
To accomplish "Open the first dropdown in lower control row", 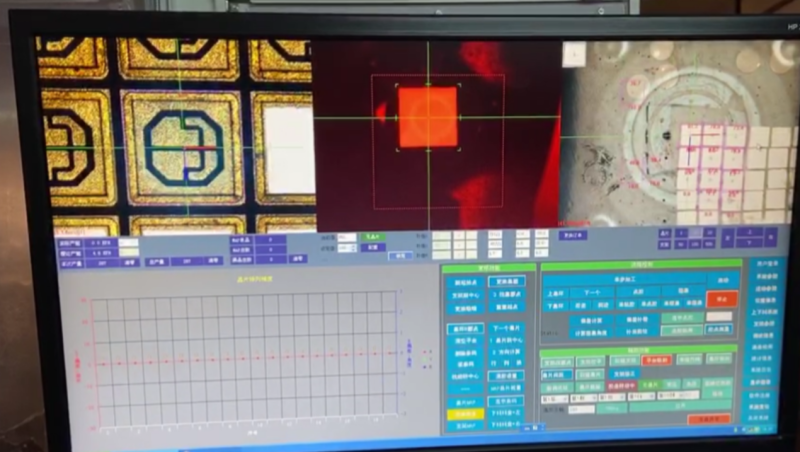I will point(555,396).
